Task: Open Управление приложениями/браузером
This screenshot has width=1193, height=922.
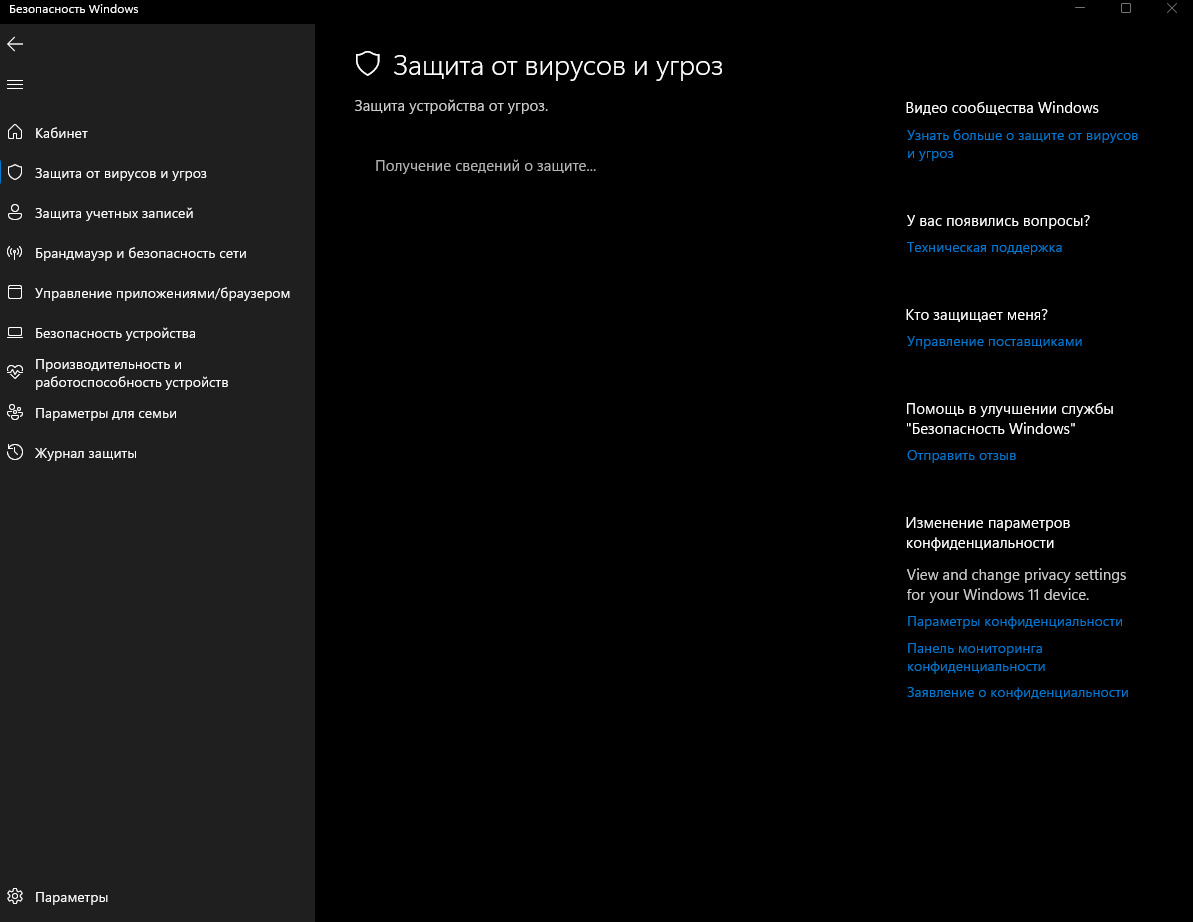Action: [x=157, y=293]
